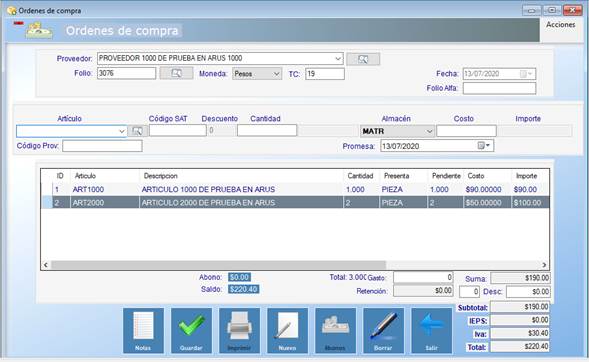Search folios with Folio magnifier button
This screenshot has width=589, height=362.
tap(176, 73)
